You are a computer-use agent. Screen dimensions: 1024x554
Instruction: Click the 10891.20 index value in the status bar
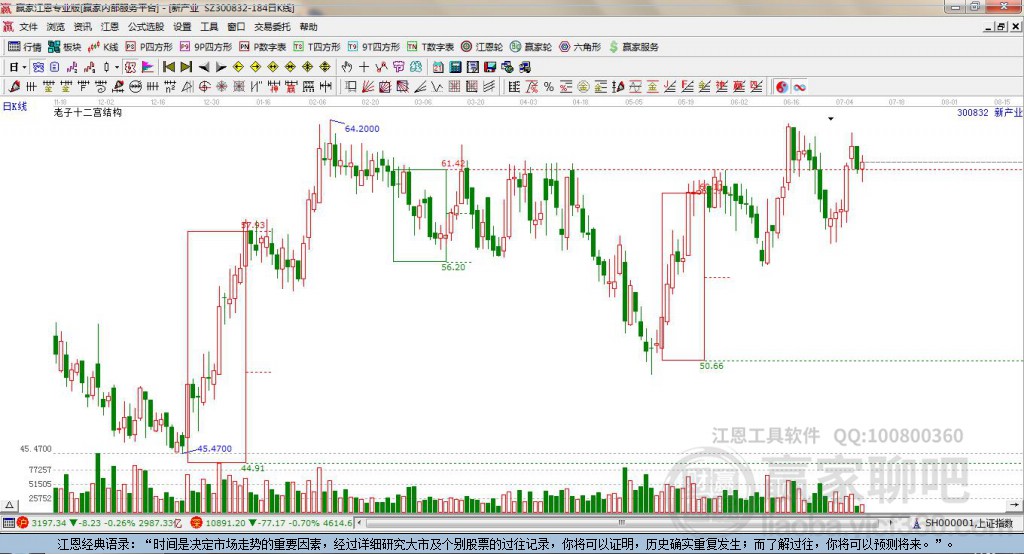pos(224,523)
